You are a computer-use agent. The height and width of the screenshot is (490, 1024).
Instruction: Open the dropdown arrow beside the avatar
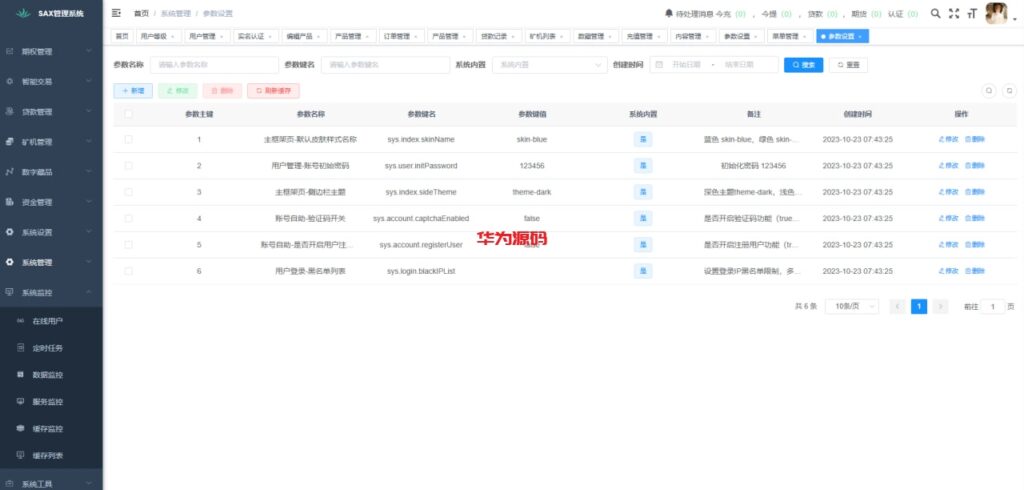coord(1015,20)
